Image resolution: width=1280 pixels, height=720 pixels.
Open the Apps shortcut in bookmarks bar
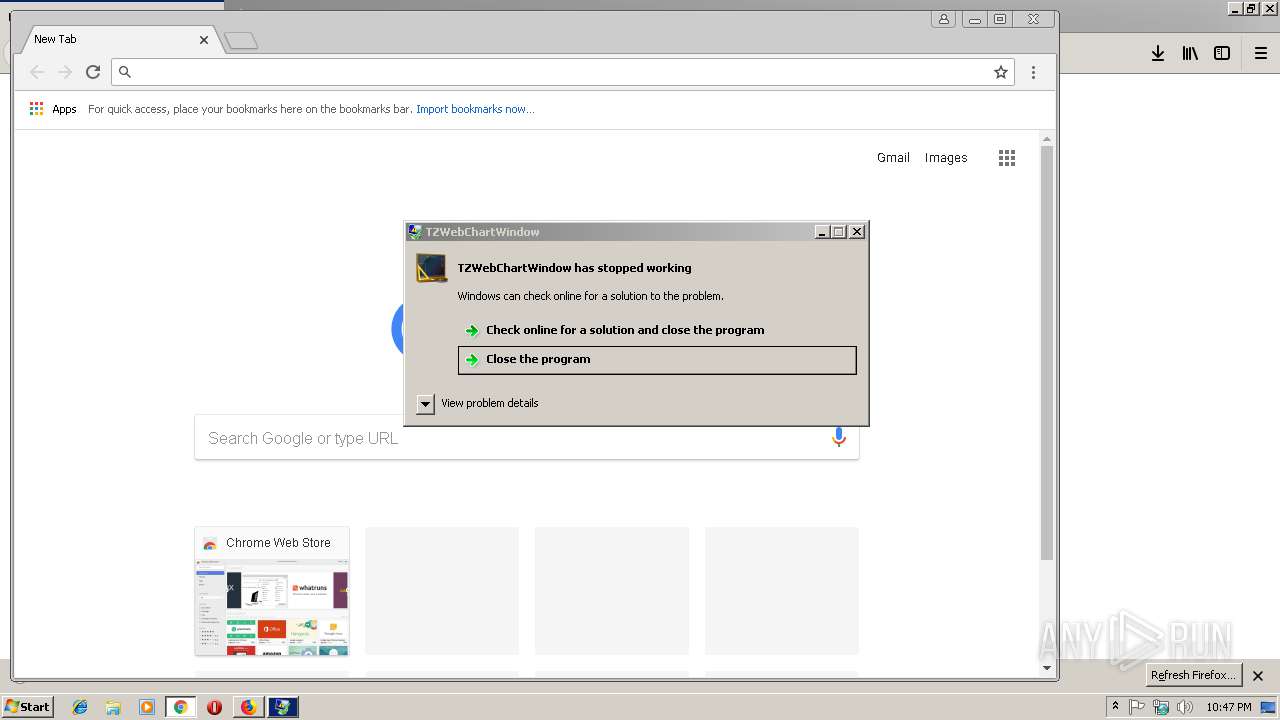(x=53, y=109)
